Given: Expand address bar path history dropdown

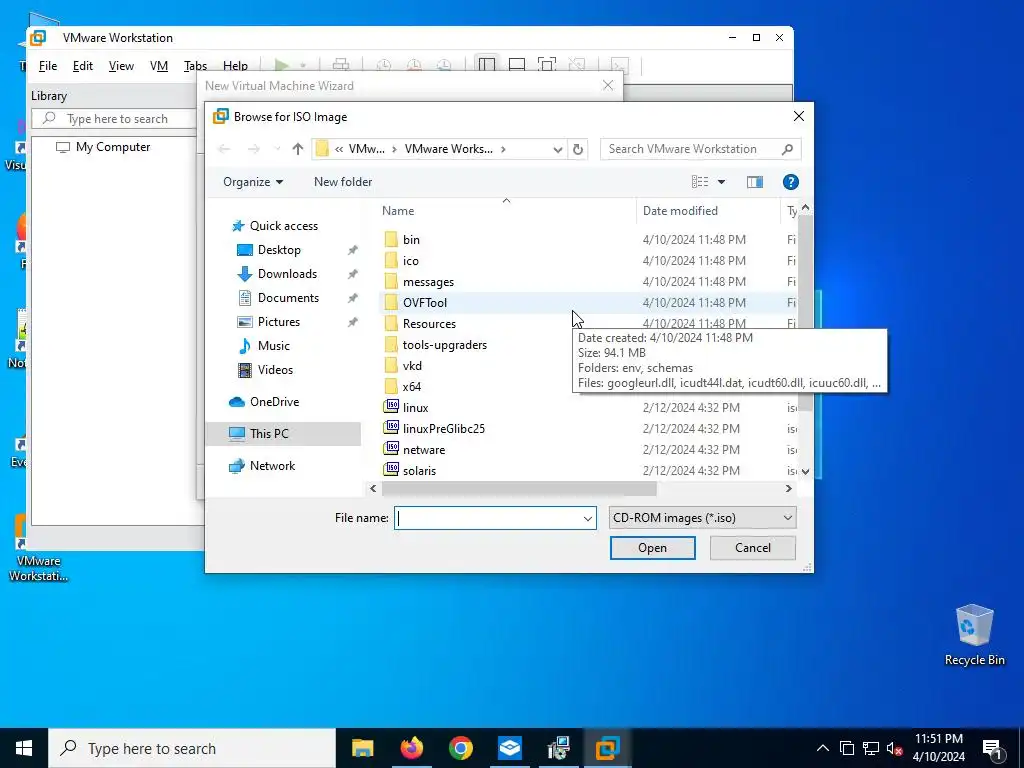Looking at the screenshot, I should pos(557,150).
